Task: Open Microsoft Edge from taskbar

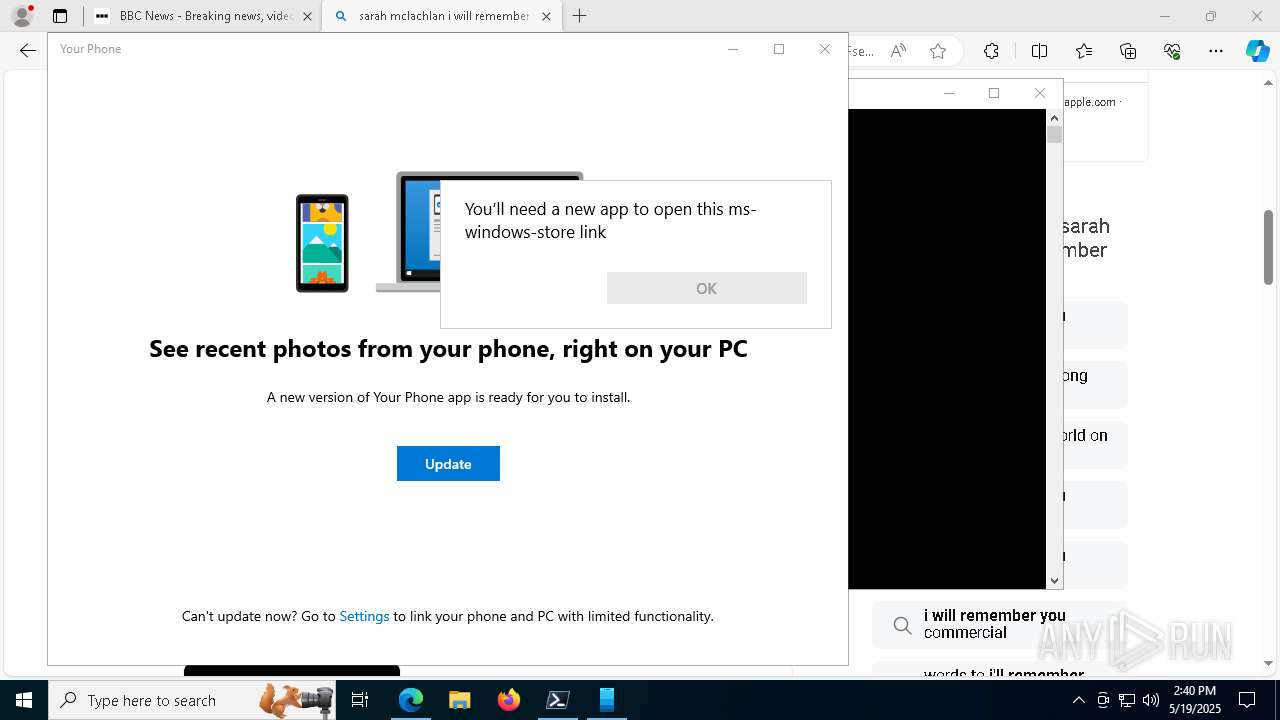Action: pos(411,700)
